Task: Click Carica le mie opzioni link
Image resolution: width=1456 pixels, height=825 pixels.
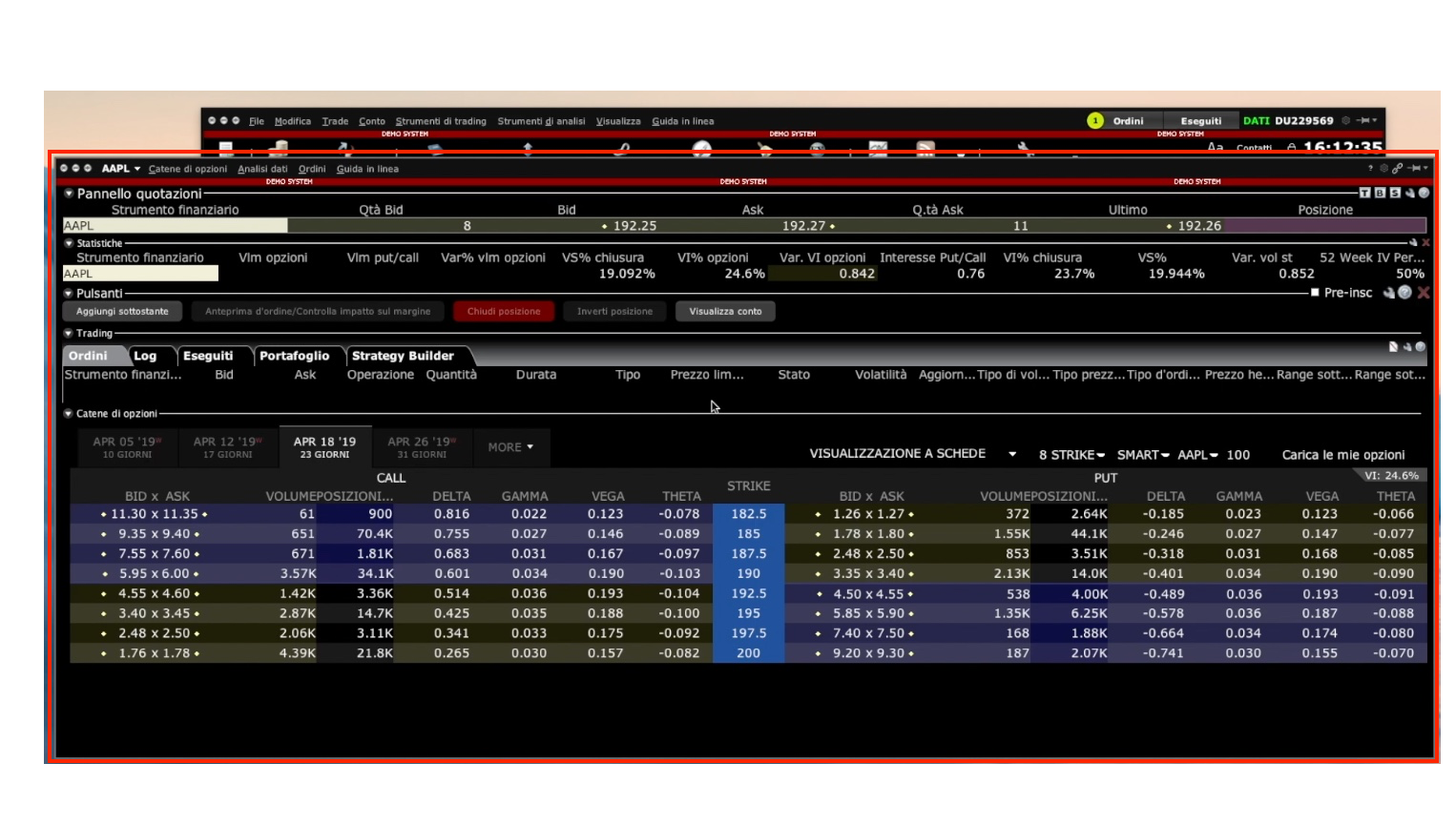Action: [1342, 455]
